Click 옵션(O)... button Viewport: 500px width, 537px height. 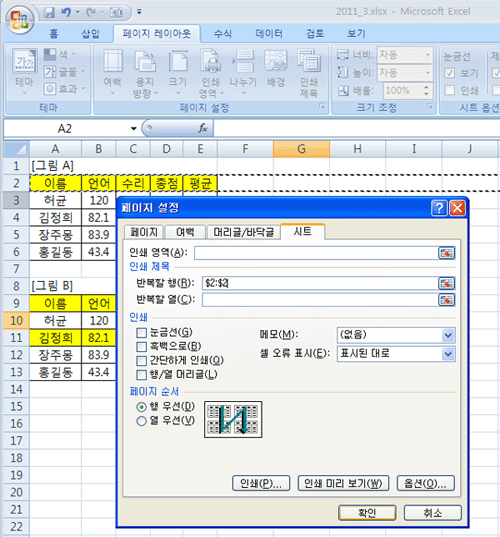(x=426, y=483)
